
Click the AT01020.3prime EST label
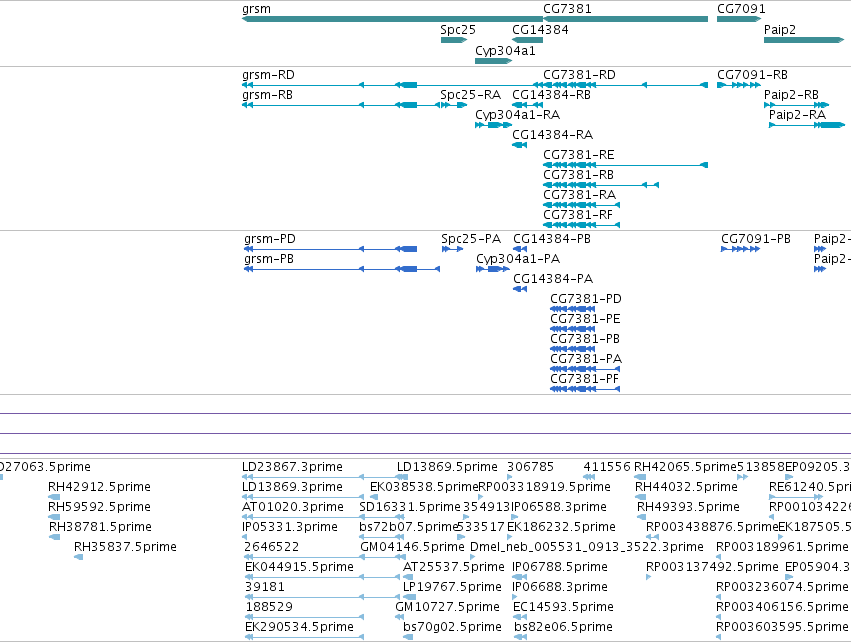click(x=293, y=507)
